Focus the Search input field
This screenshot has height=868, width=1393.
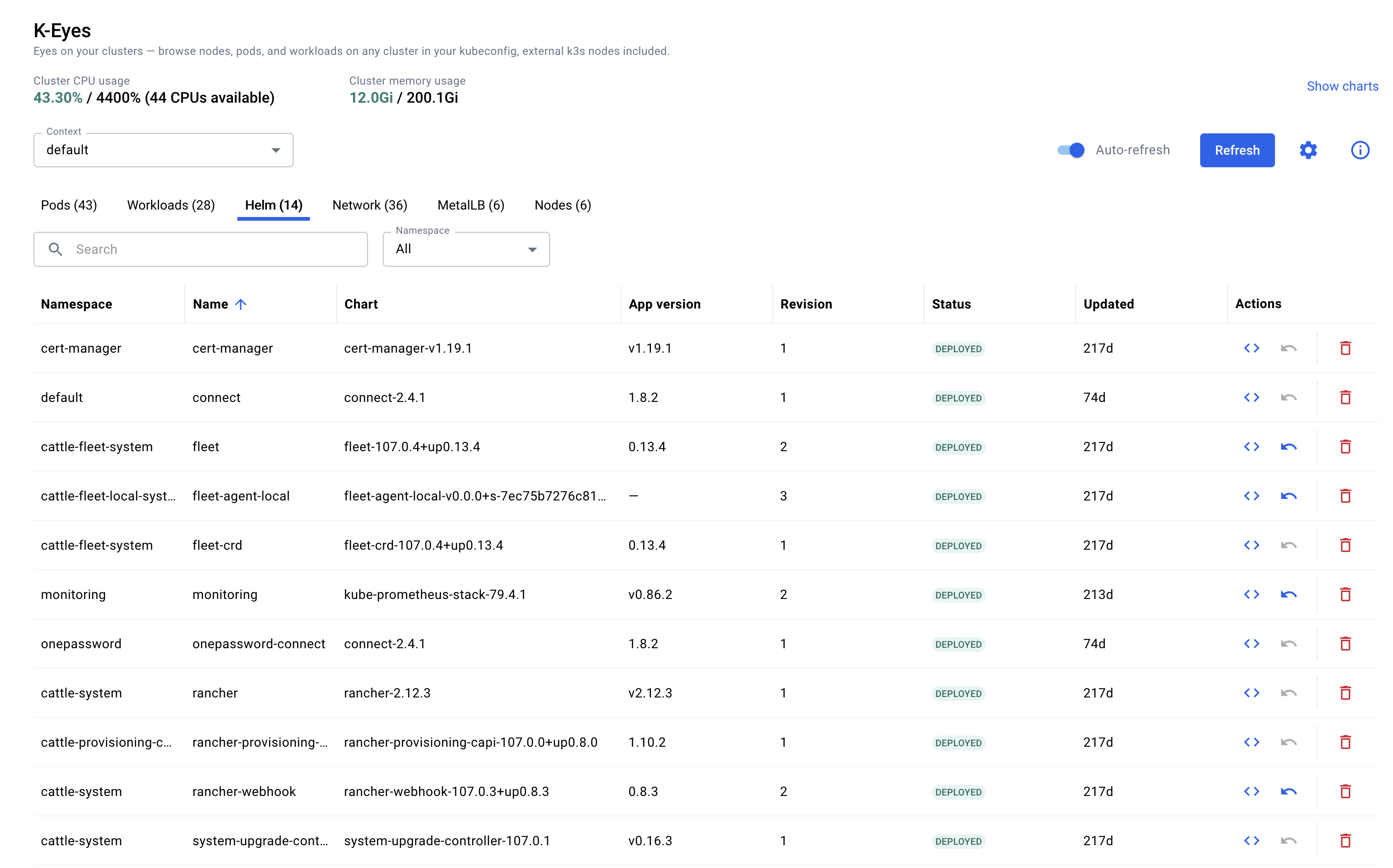[x=200, y=249]
